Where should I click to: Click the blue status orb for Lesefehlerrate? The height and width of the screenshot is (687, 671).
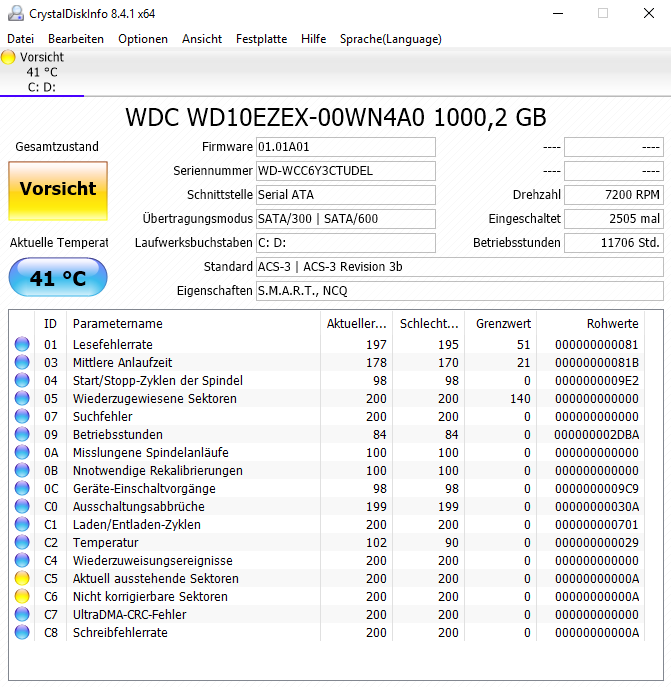22,344
